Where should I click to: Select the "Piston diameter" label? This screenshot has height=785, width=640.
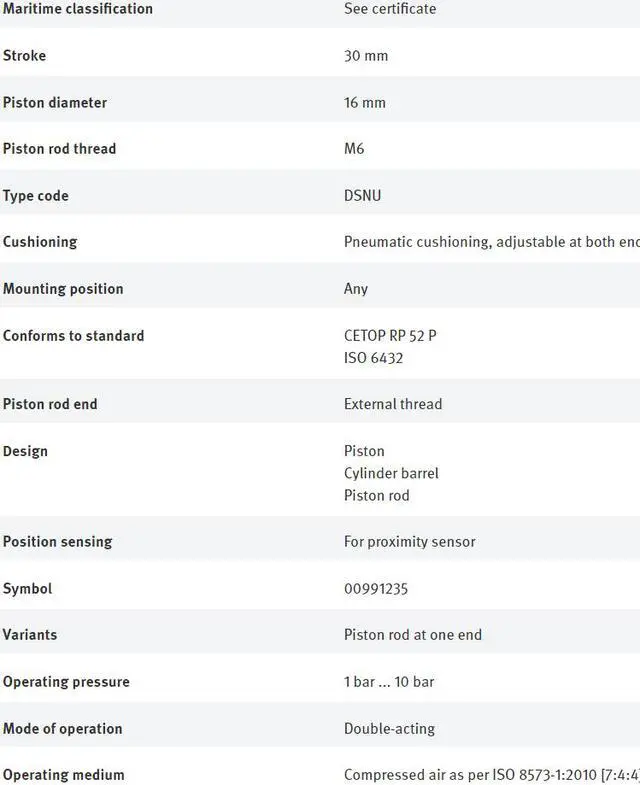coord(55,103)
